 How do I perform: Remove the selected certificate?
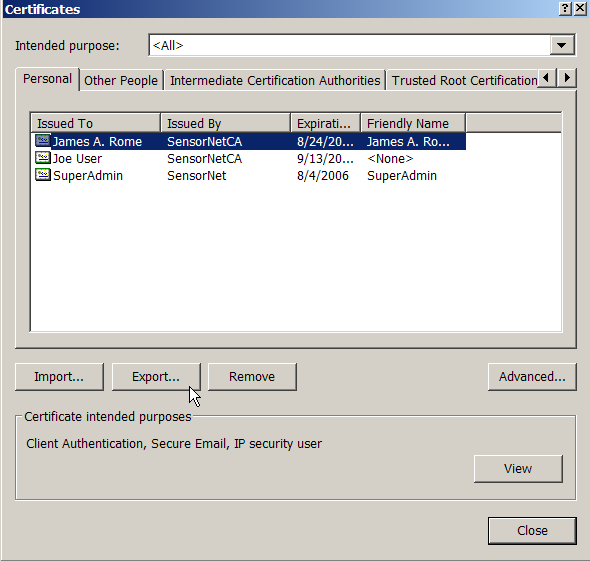252,377
